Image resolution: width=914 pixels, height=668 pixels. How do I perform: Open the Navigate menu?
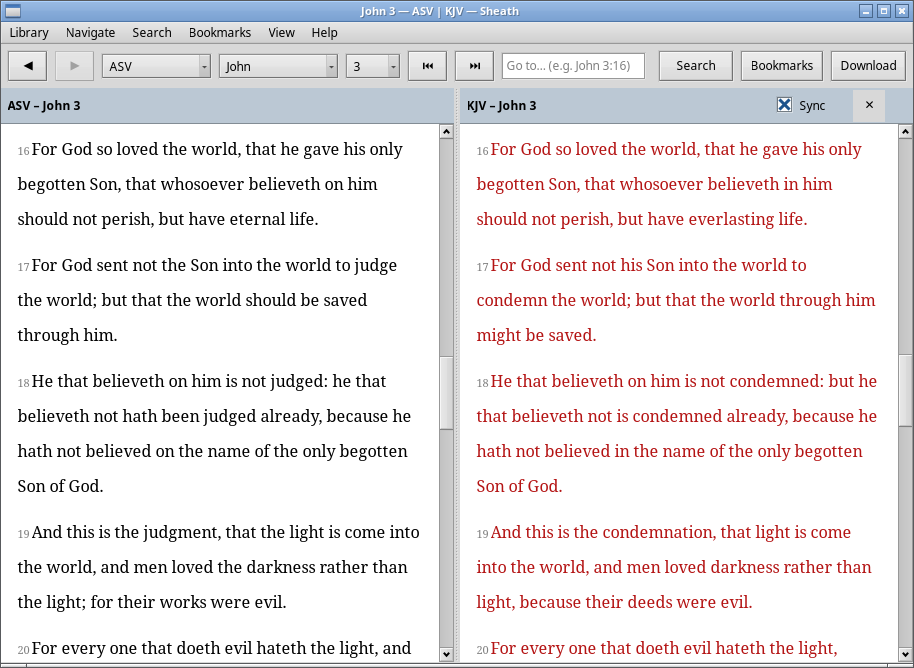pos(90,33)
